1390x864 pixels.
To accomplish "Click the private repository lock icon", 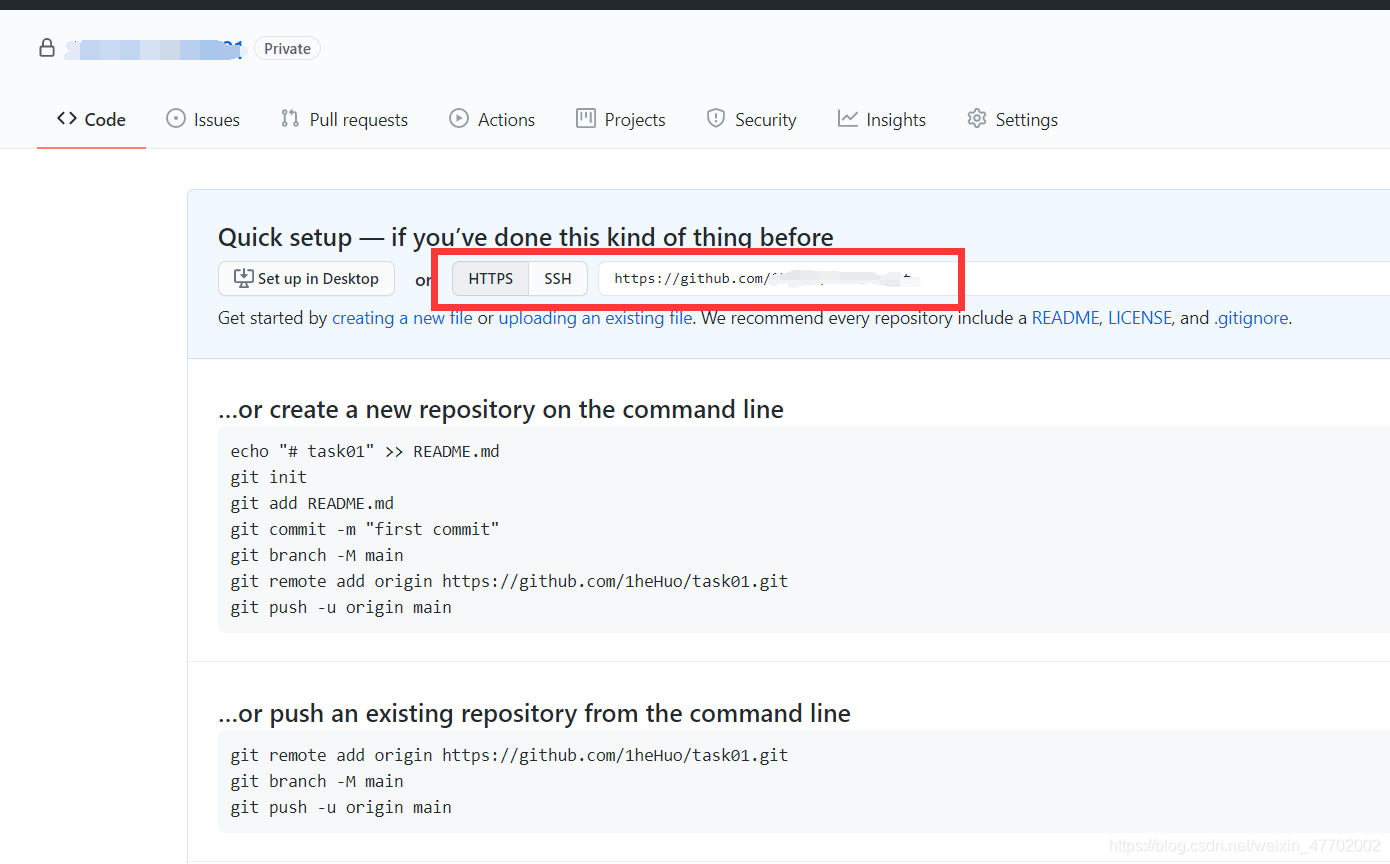I will pos(47,48).
